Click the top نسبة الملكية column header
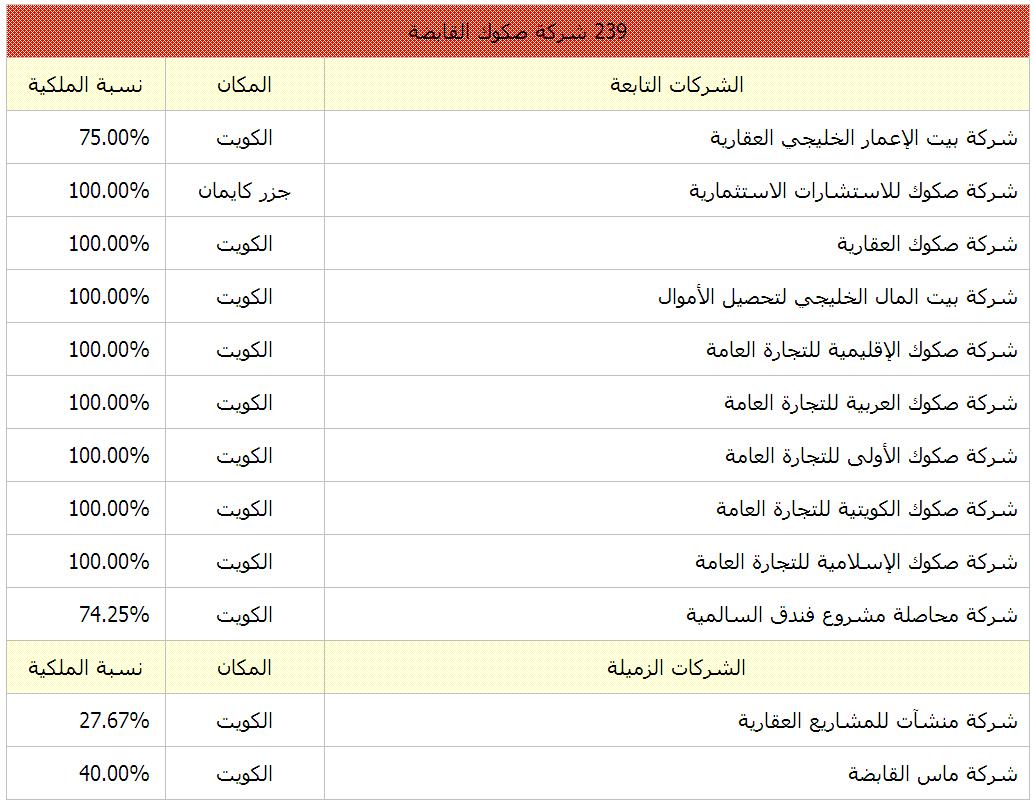The width and height of the screenshot is (1033, 803). point(85,85)
